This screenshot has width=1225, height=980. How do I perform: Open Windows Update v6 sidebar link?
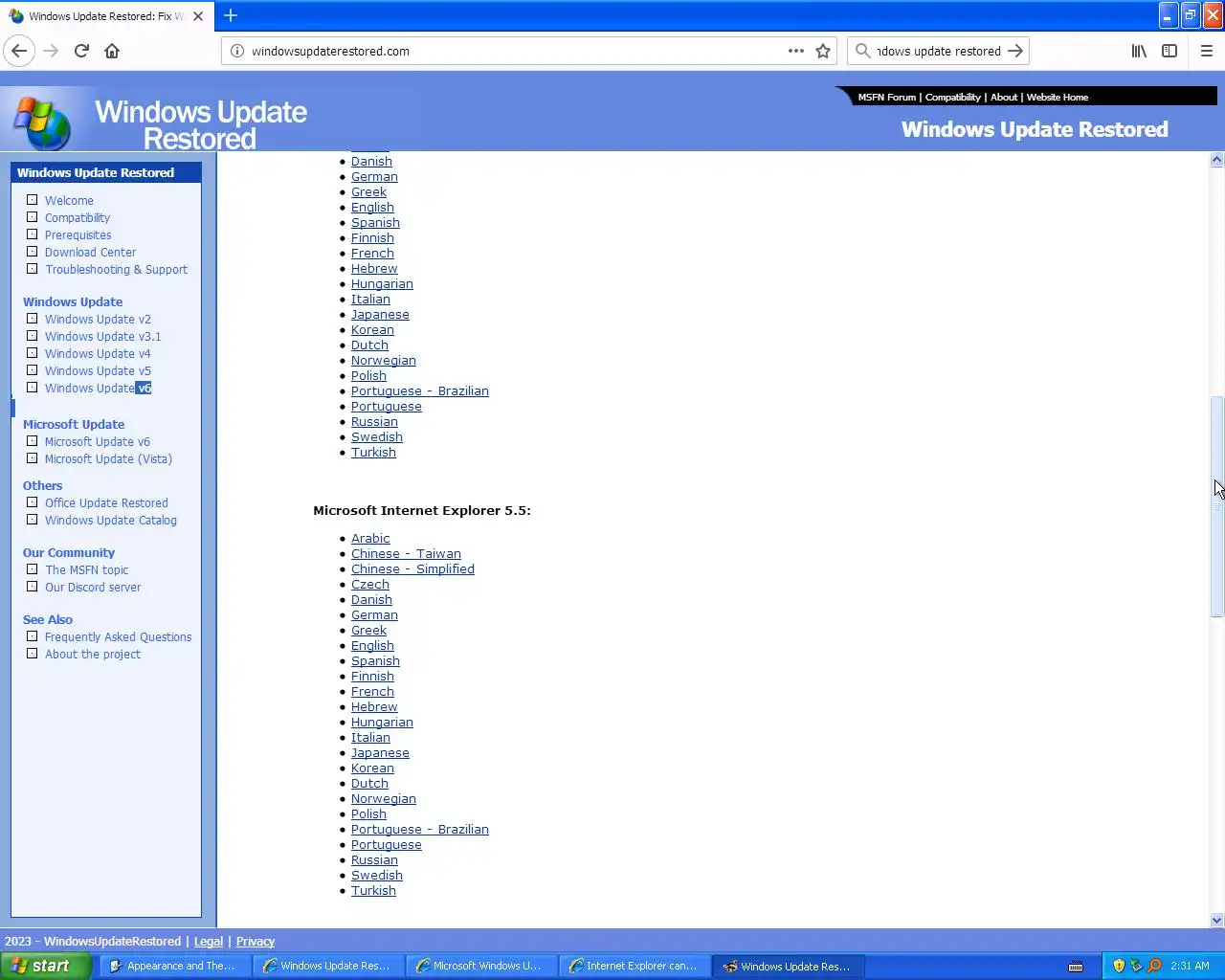click(98, 388)
